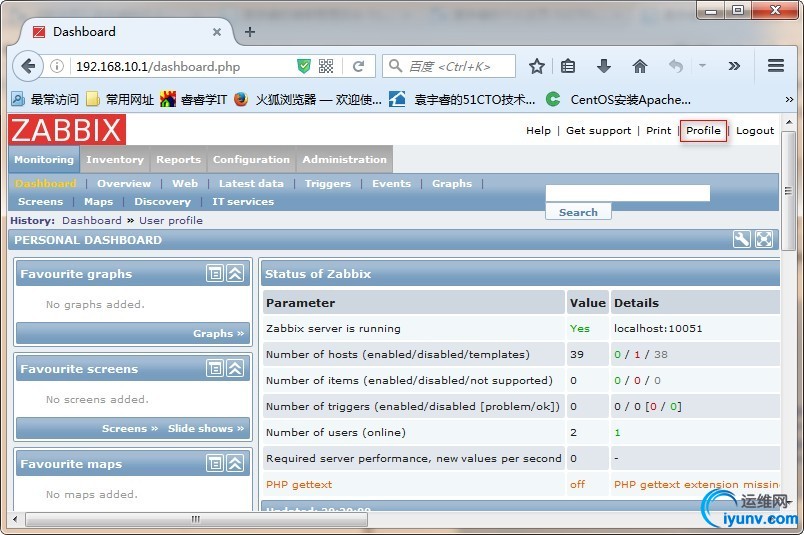Open the Overview submenu item
This screenshot has width=804, height=535.
pyautogui.click(x=124, y=184)
